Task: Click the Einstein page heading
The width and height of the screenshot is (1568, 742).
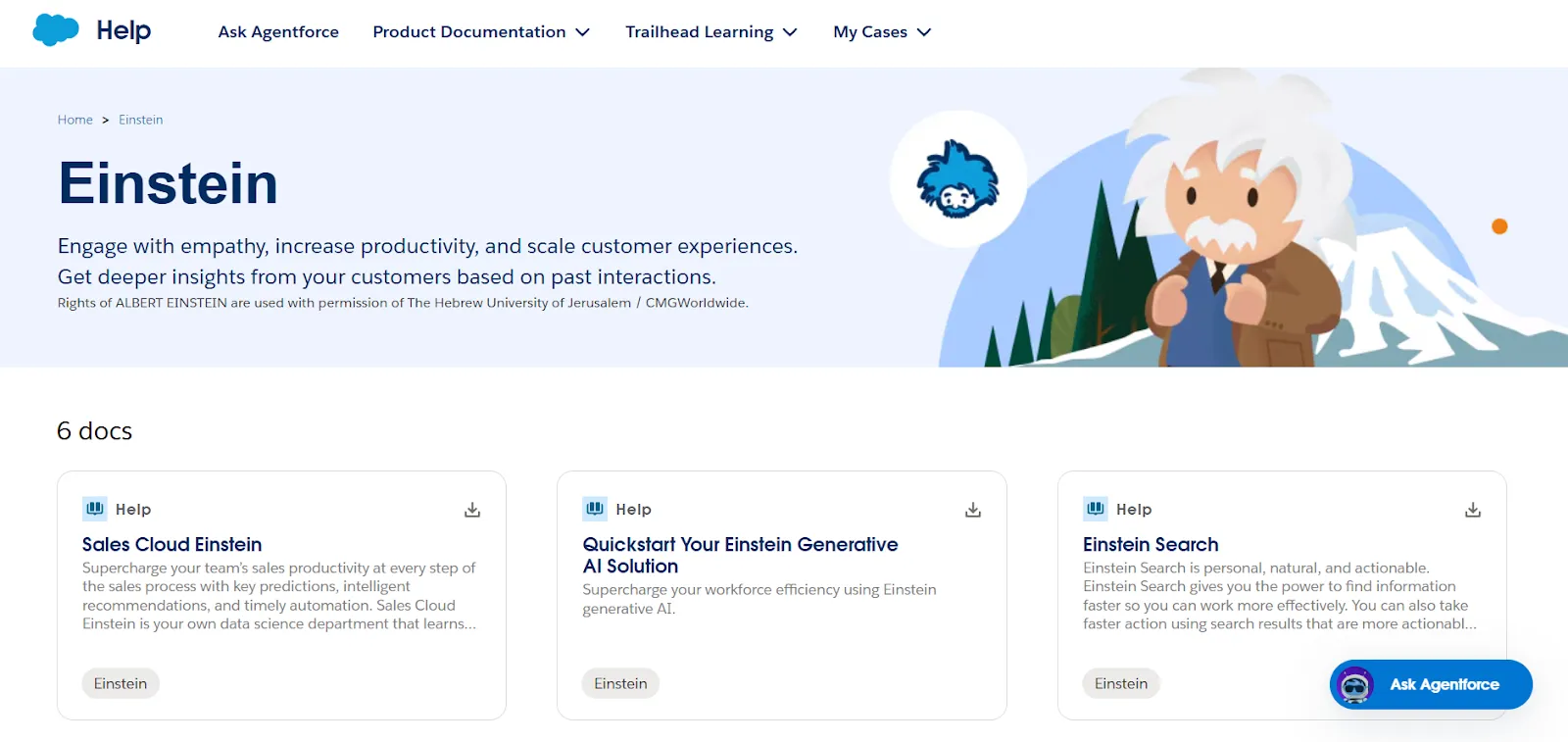Action: (x=168, y=183)
